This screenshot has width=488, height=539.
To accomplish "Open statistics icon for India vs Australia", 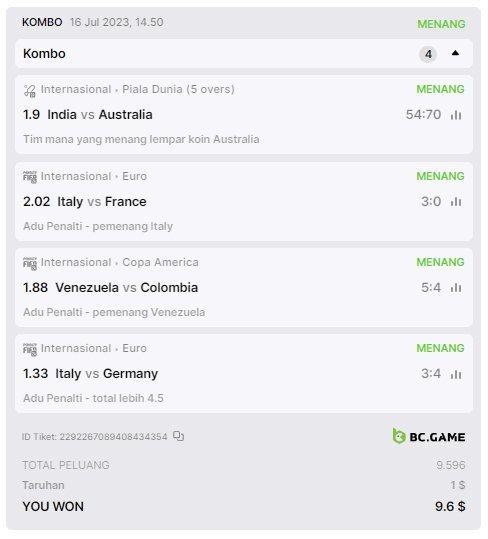I will (456, 115).
